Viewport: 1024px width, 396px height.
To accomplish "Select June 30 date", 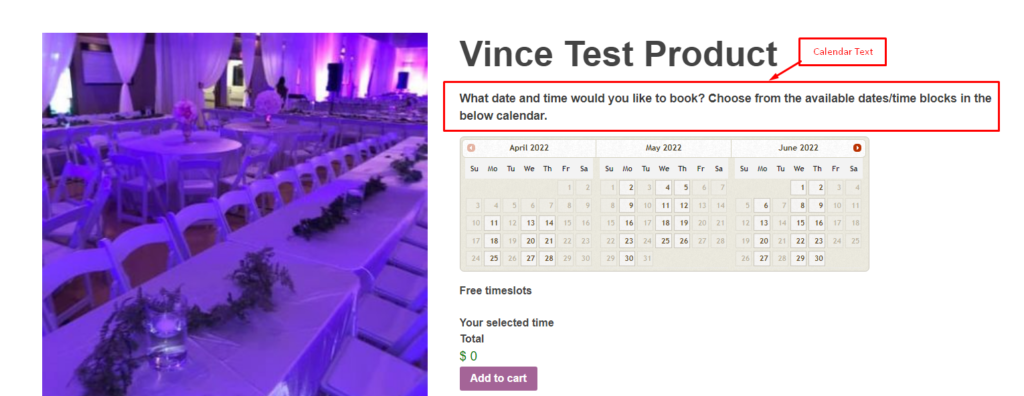I will click(x=817, y=258).
